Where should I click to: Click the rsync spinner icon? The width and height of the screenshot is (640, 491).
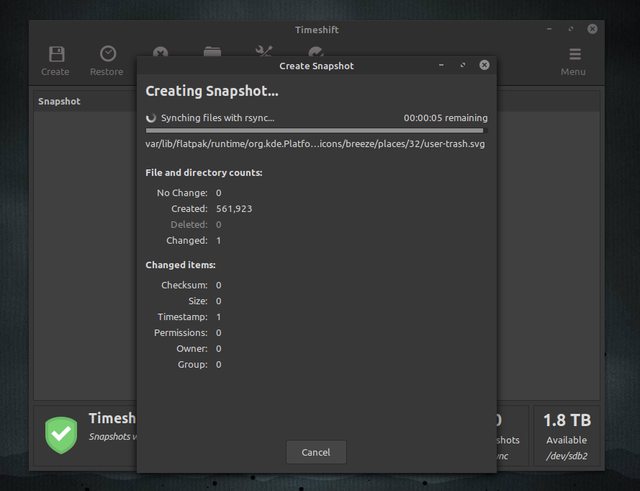(x=152, y=117)
